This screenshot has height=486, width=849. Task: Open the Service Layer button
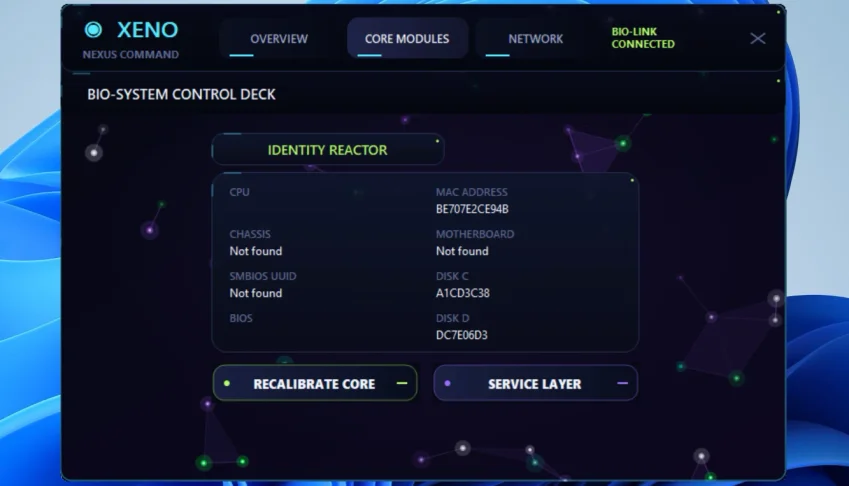[x=535, y=384]
